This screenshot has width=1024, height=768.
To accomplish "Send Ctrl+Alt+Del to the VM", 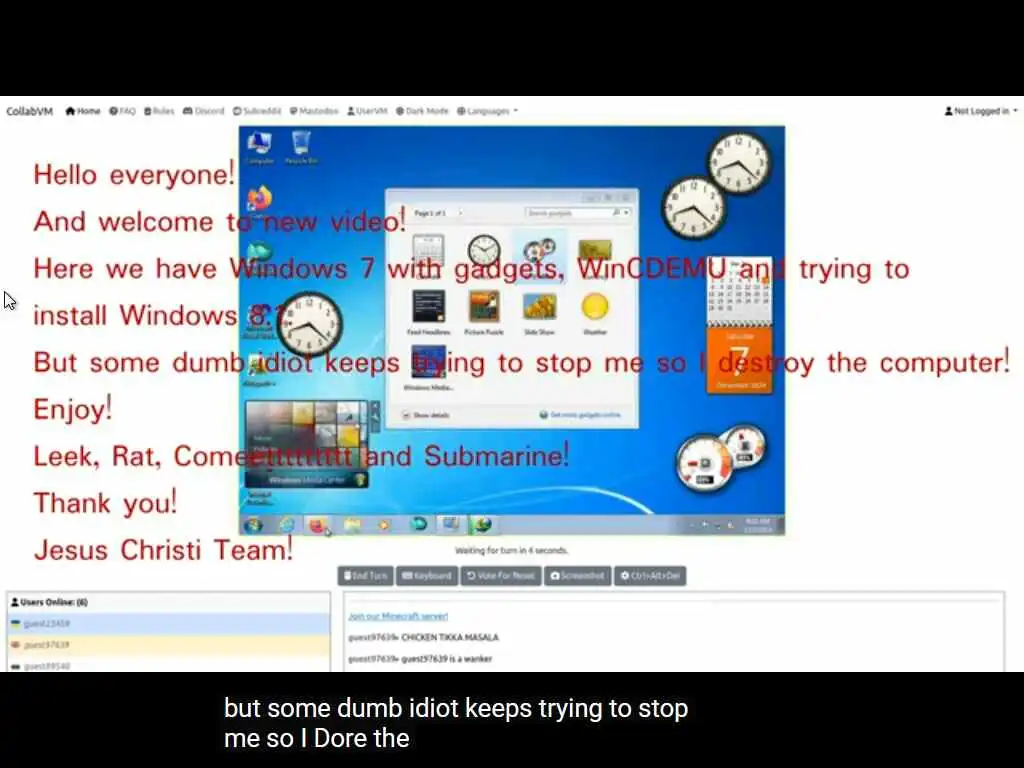I will 650,576.
